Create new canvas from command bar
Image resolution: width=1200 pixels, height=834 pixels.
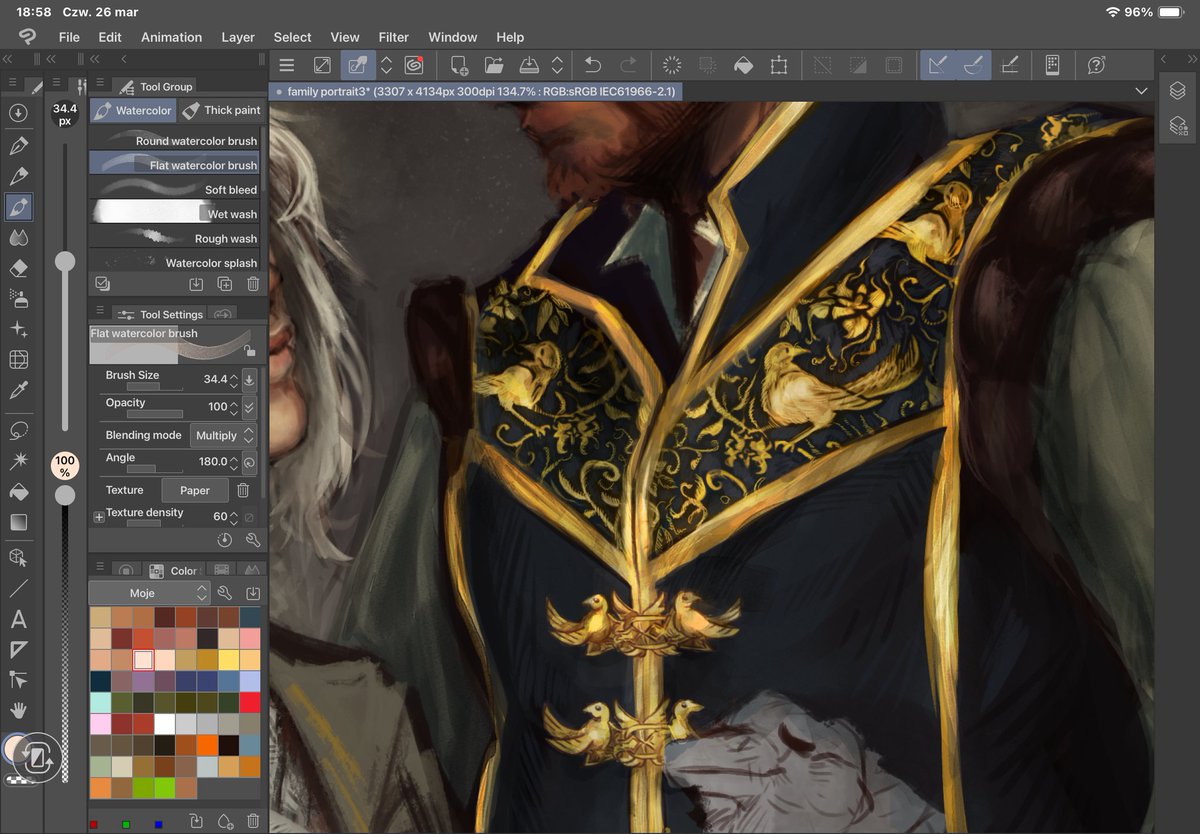click(459, 65)
